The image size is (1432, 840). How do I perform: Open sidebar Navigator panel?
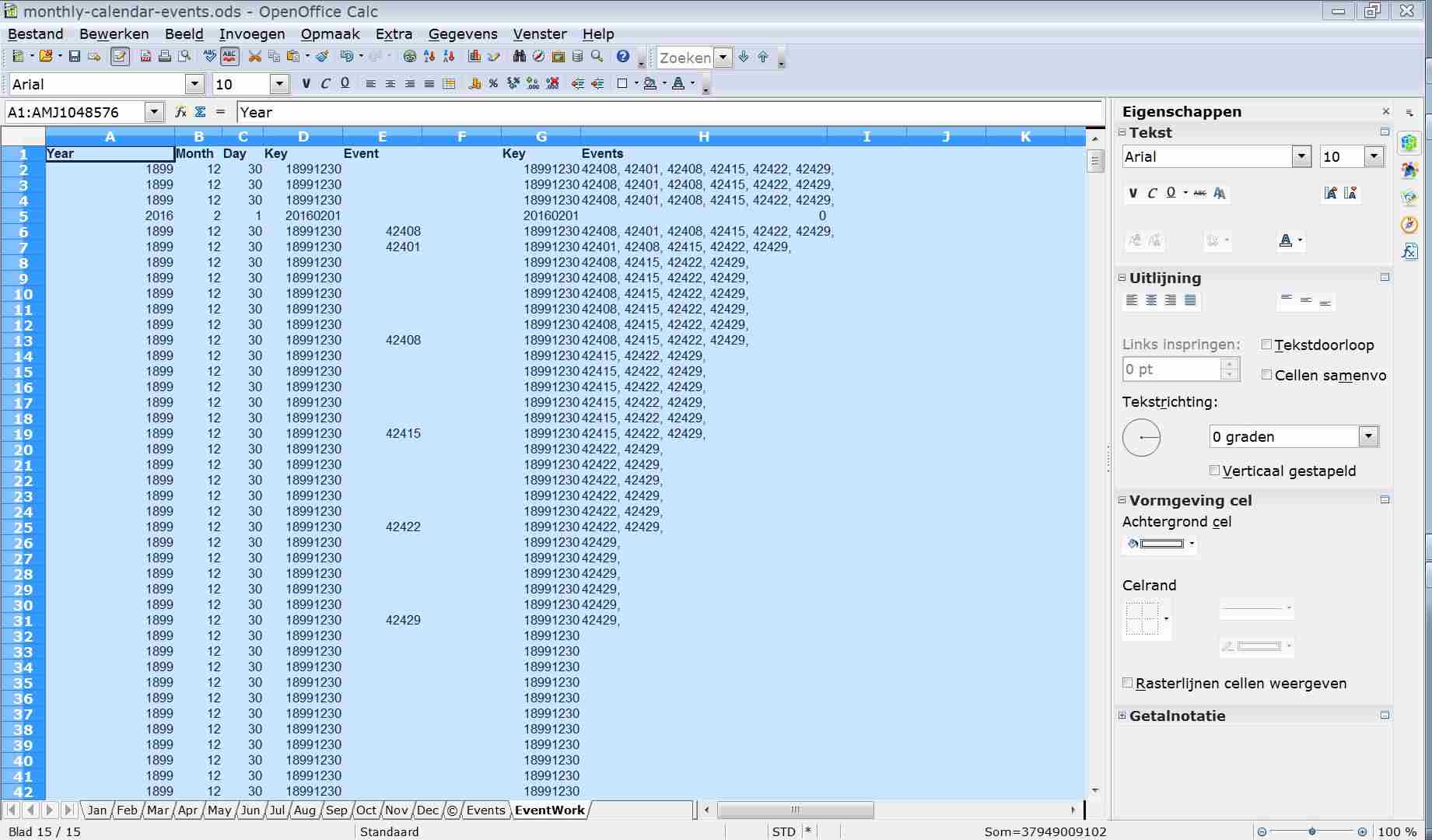coord(1409,225)
